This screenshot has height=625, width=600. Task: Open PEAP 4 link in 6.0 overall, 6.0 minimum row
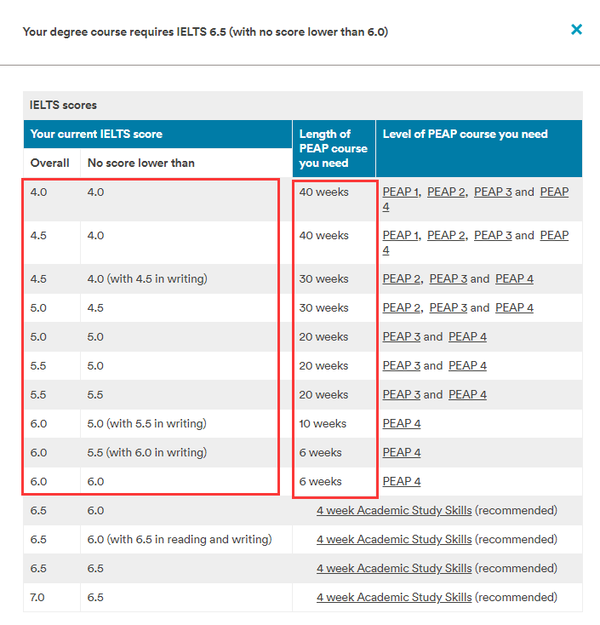401,482
